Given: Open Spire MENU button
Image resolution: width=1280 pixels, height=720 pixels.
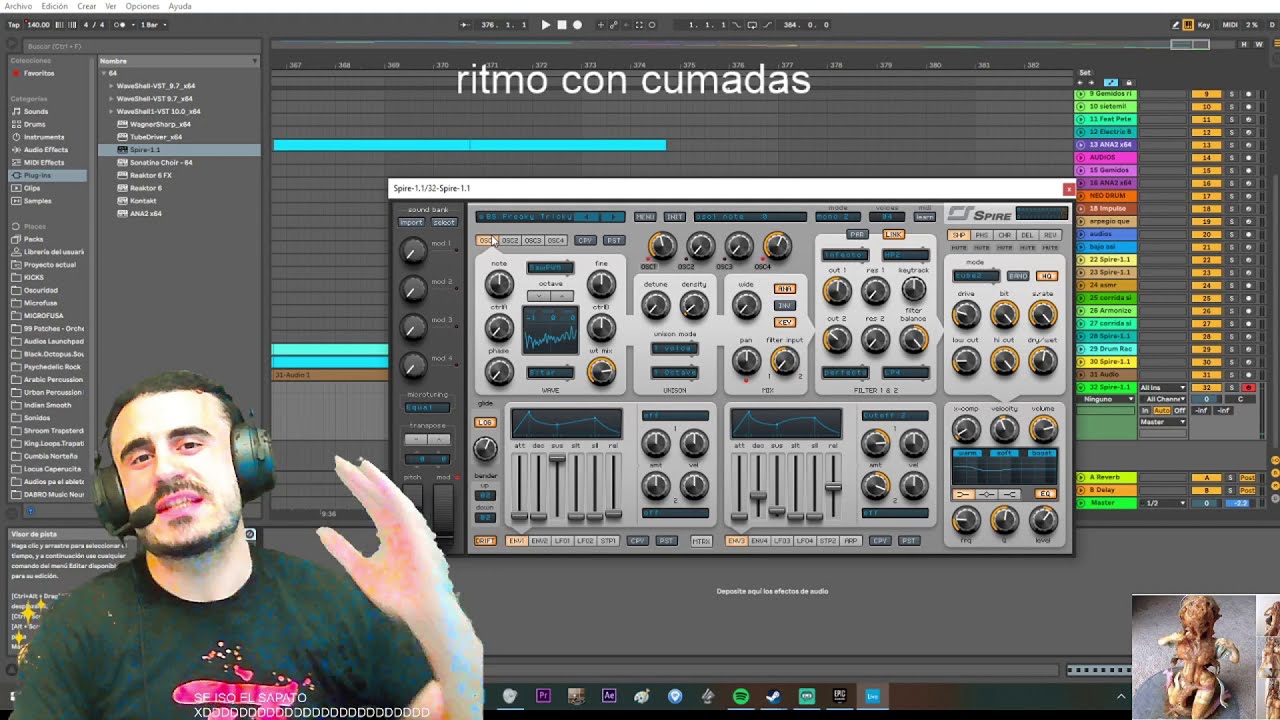Looking at the screenshot, I should click(645, 217).
